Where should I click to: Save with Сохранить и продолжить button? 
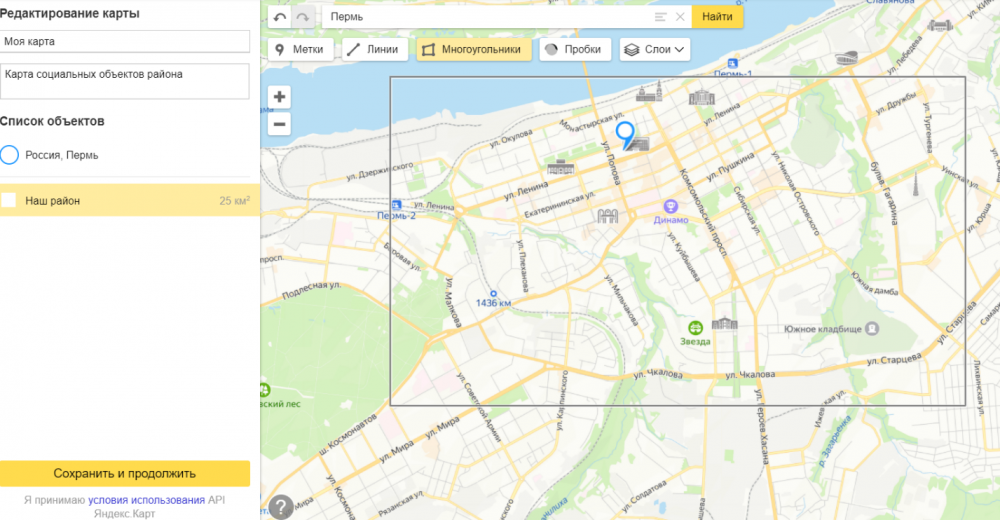pos(124,473)
